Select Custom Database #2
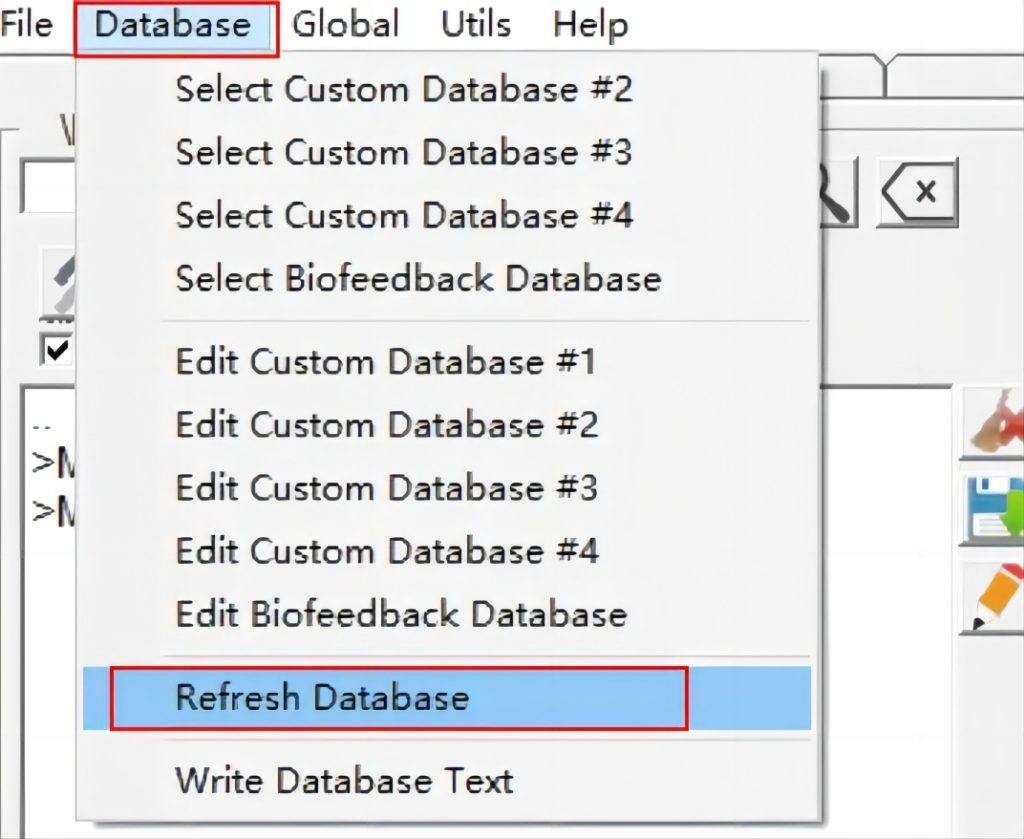1024x839 pixels. [x=404, y=89]
